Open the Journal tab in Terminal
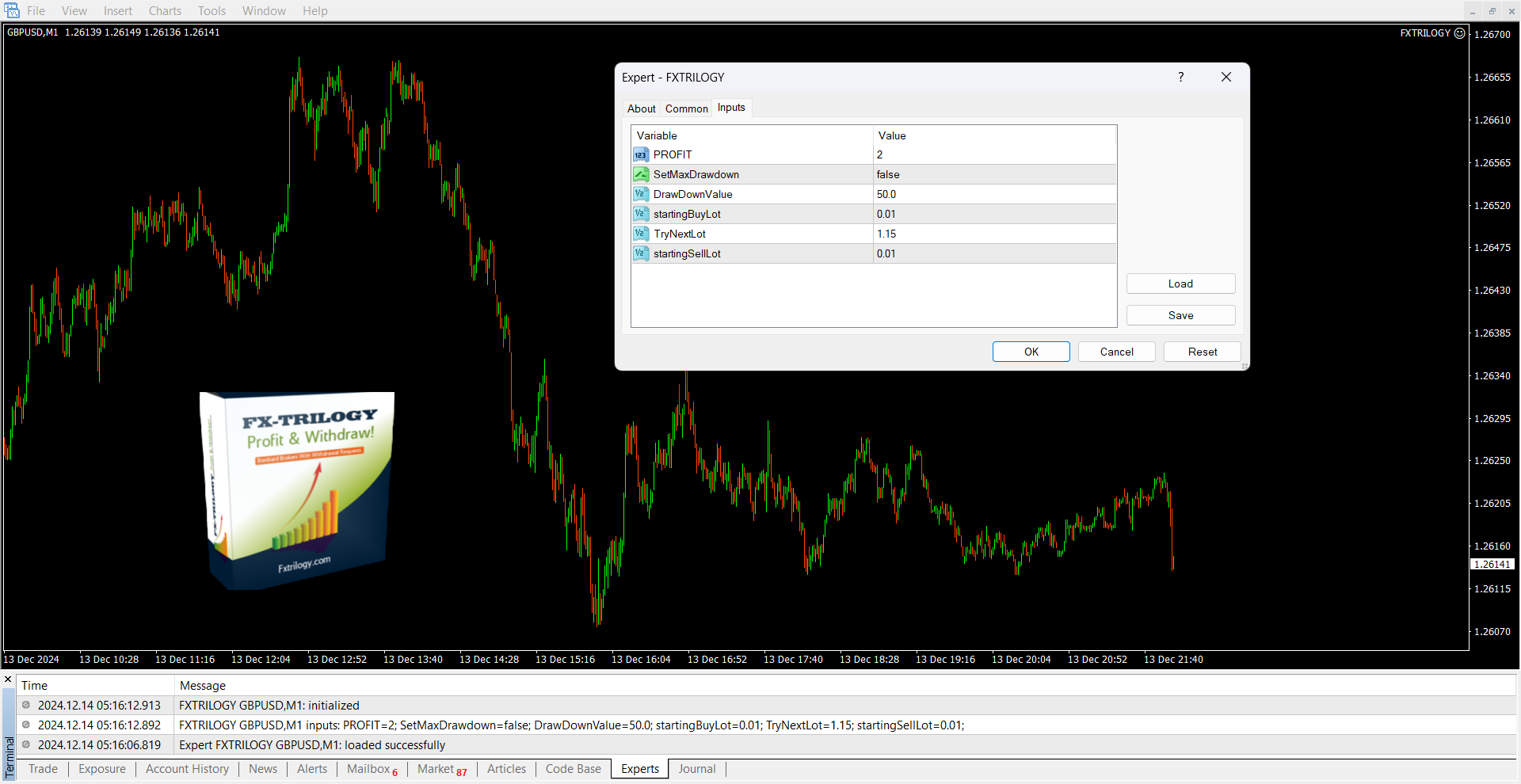The height and width of the screenshot is (784, 1521). (696, 769)
